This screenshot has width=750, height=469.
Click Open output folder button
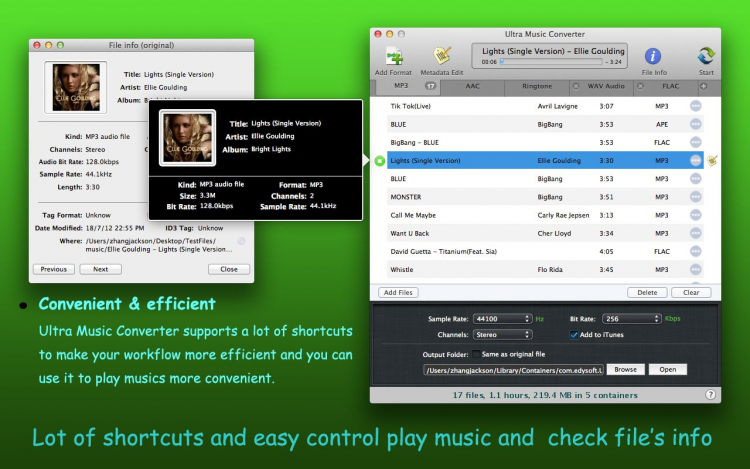[x=668, y=370]
